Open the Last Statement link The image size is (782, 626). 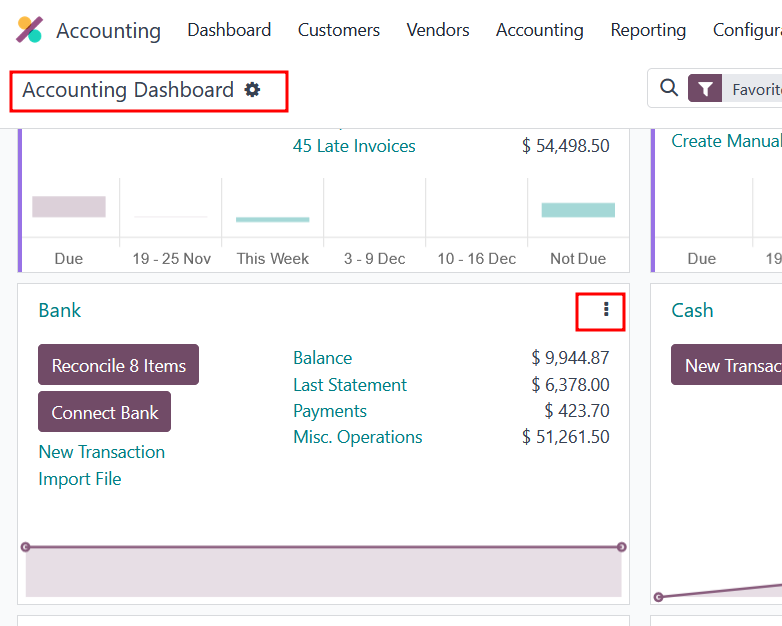tap(350, 385)
